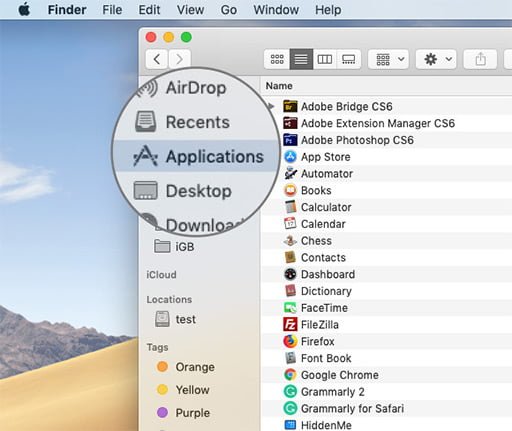Click the HiddenMe icon
This screenshot has width=512, height=431.
290,425
